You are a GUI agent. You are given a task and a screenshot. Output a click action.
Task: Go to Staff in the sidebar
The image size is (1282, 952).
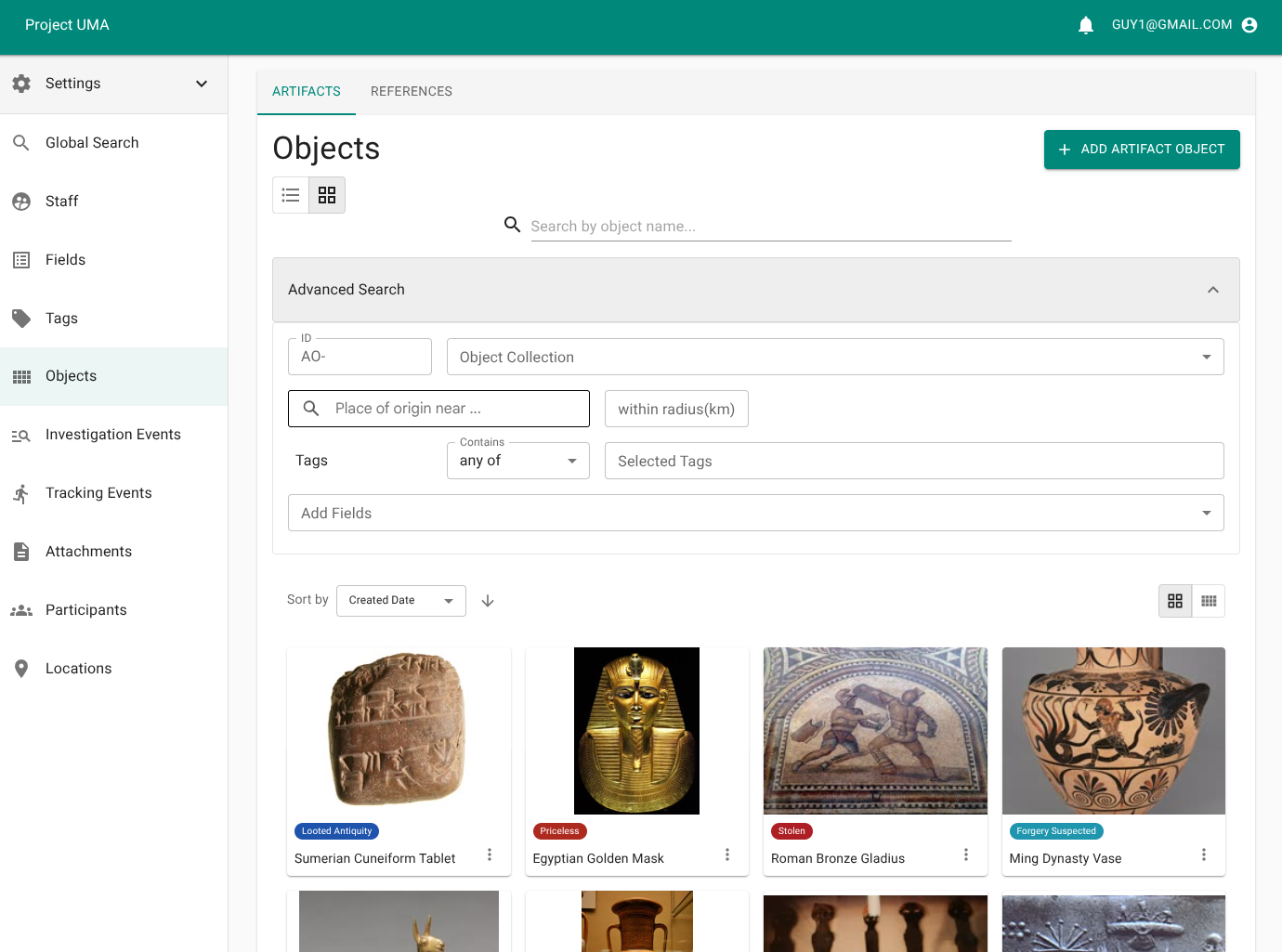113,202
